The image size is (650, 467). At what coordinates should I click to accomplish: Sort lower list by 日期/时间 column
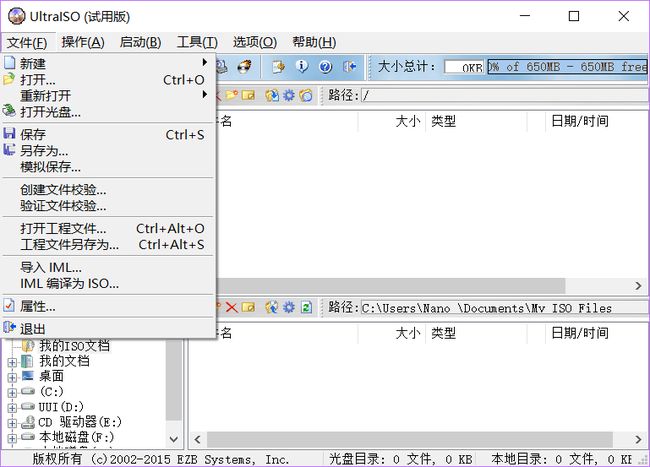tap(596, 333)
